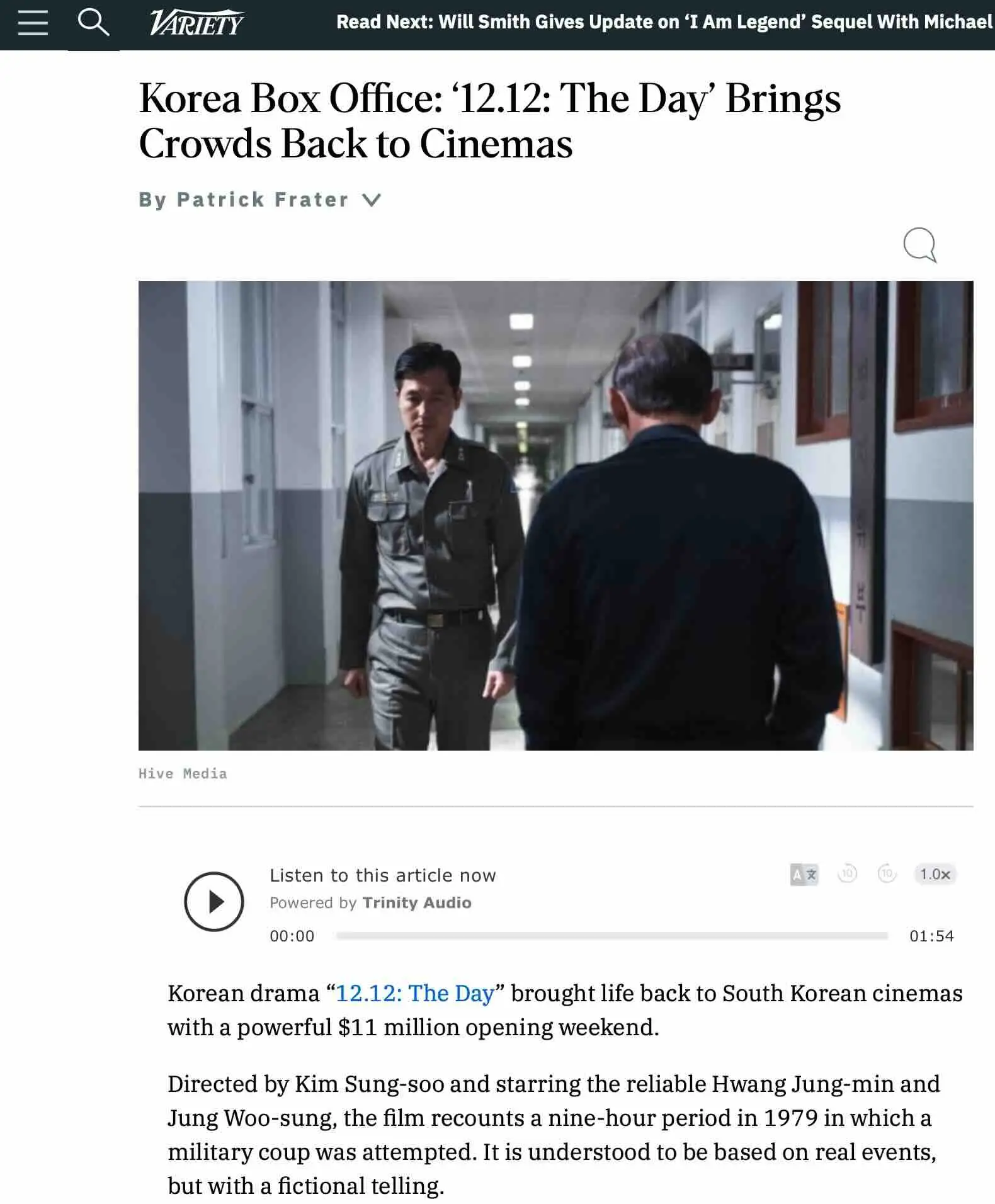The height and width of the screenshot is (1204, 995).
Task: Go to Variety homepage logo
Action: (x=197, y=23)
